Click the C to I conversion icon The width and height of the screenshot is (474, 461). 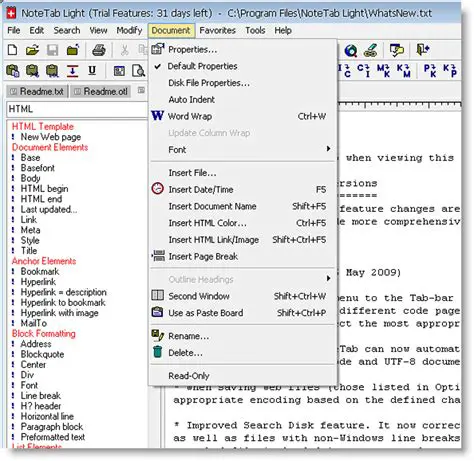364,71
